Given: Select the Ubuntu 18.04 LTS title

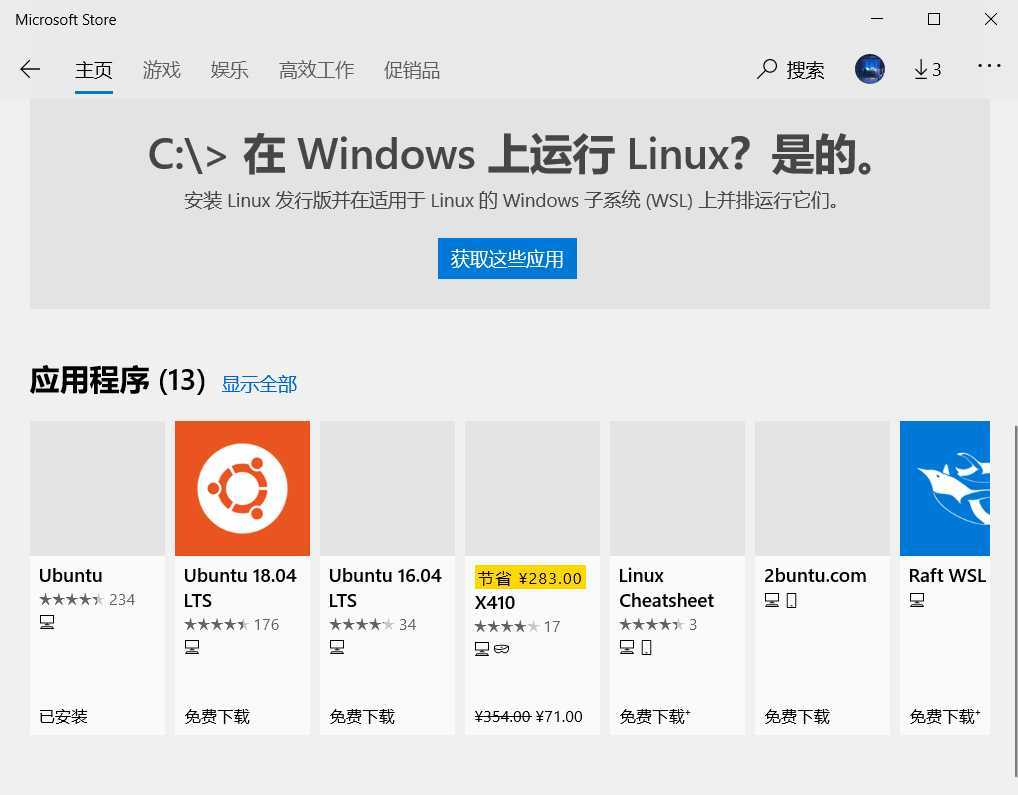Looking at the screenshot, I should point(240,588).
